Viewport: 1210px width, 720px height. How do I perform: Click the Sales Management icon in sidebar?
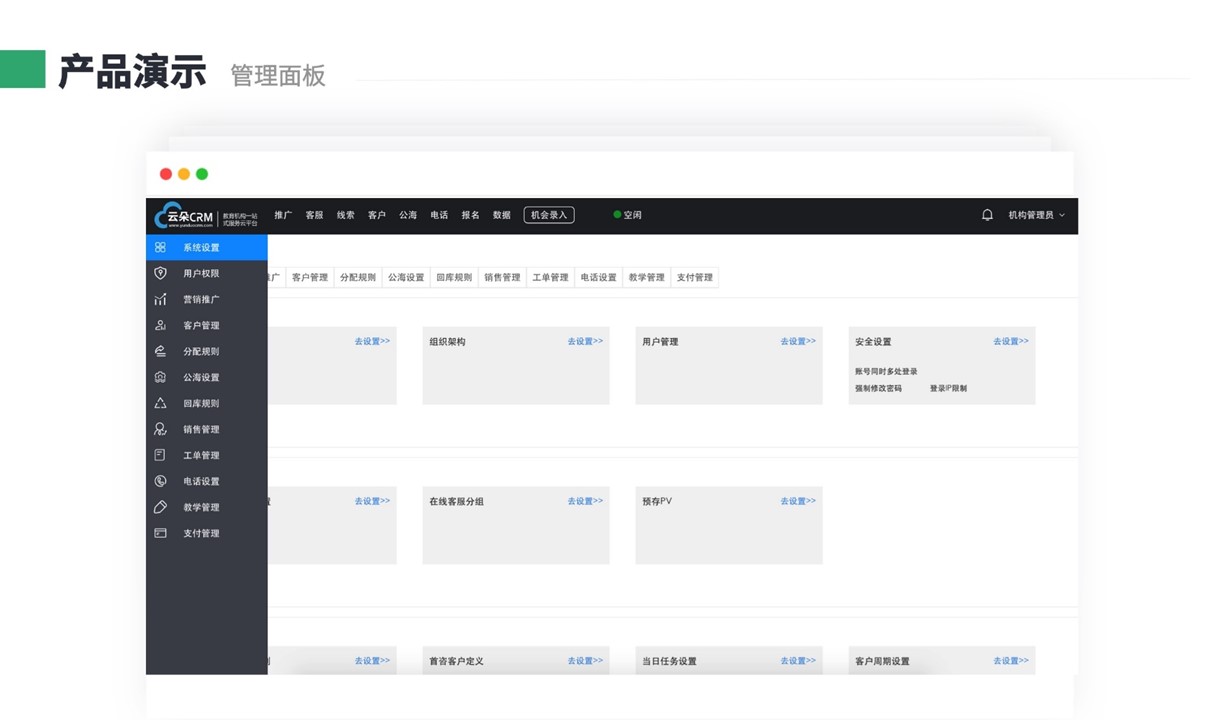160,429
